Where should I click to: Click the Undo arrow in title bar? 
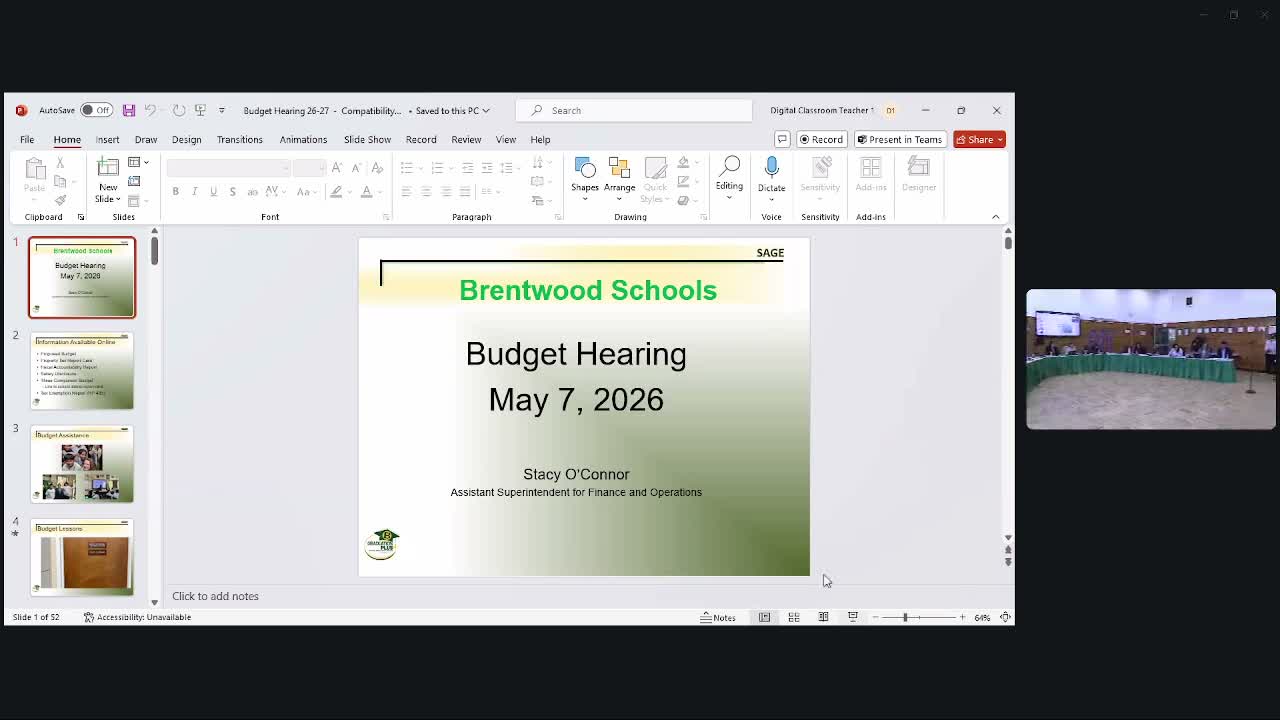150,110
